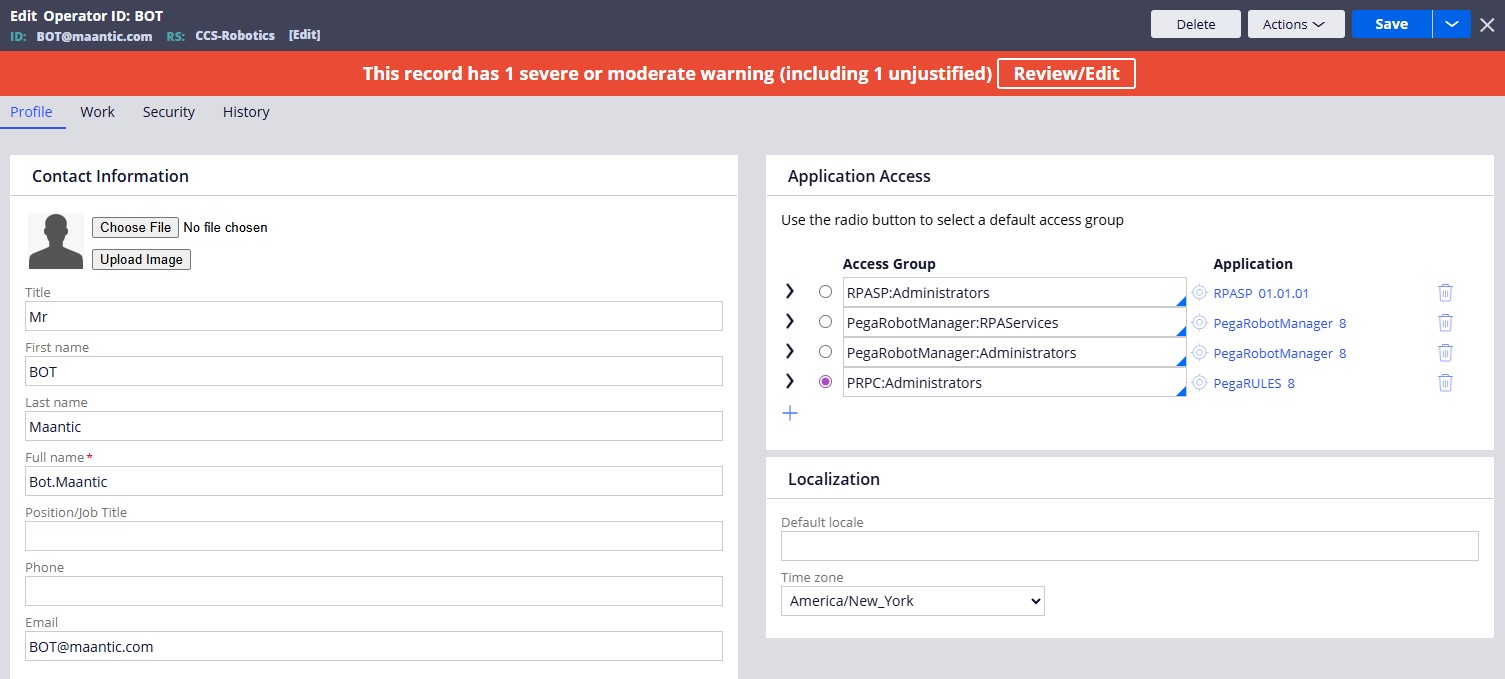Click the Position/Job Title input field

click(x=373, y=536)
